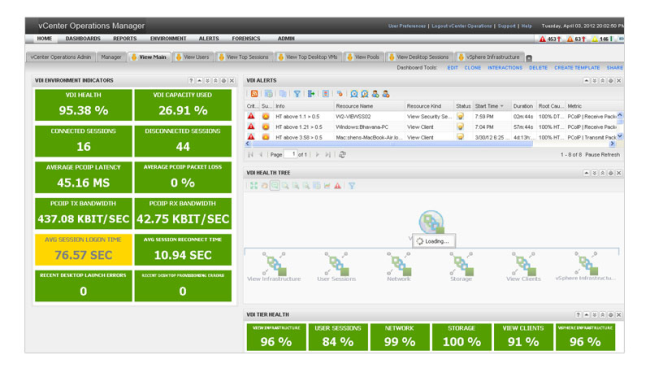Image resolution: width=650 pixels, height=371 pixels.
Task: Collapse the VDI Health Tree widget header arrow
Action: 586,173
